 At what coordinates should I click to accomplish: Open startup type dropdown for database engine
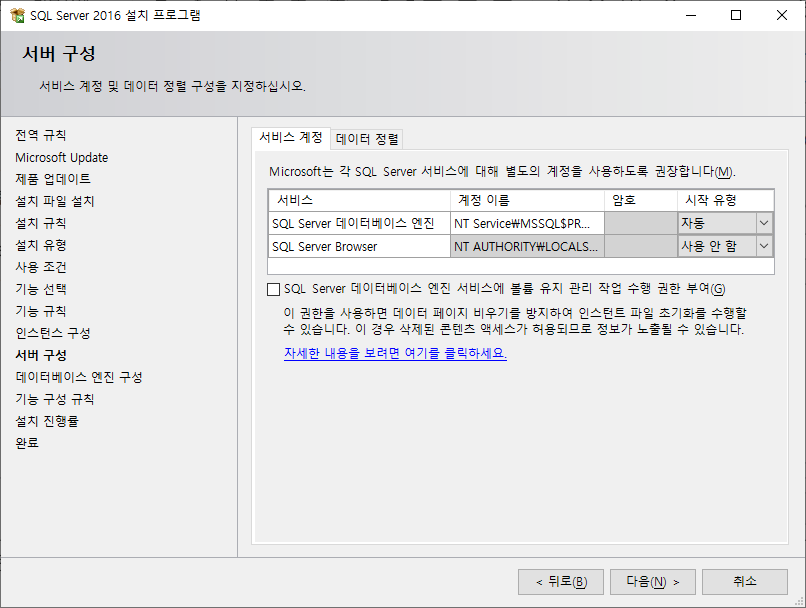(x=764, y=223)
